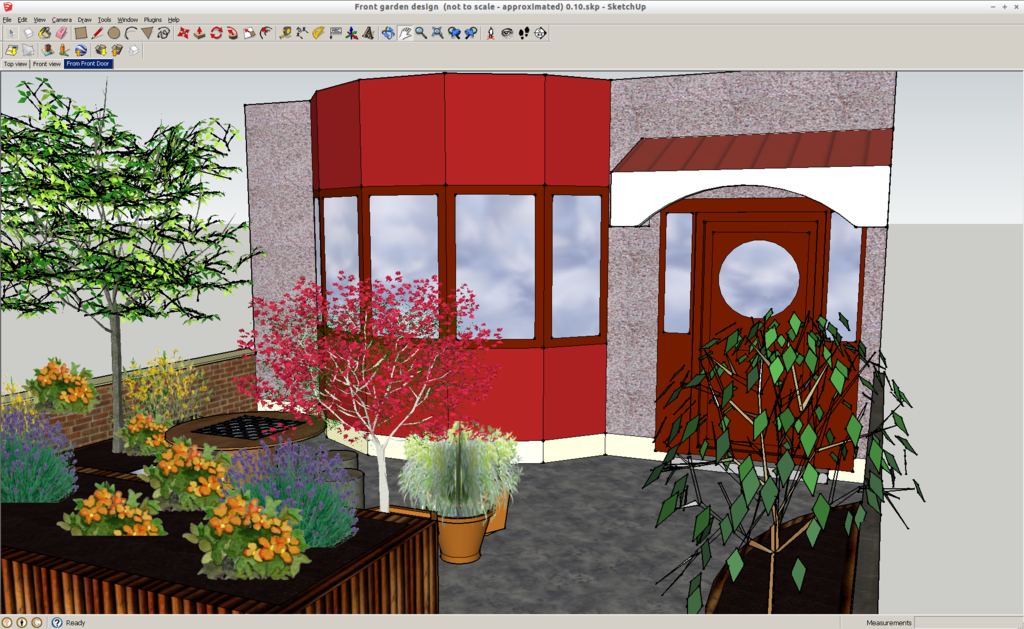This screenshot has height=629, width=1024.
Task: Select the Tape Measure tool
Action: 285,33
